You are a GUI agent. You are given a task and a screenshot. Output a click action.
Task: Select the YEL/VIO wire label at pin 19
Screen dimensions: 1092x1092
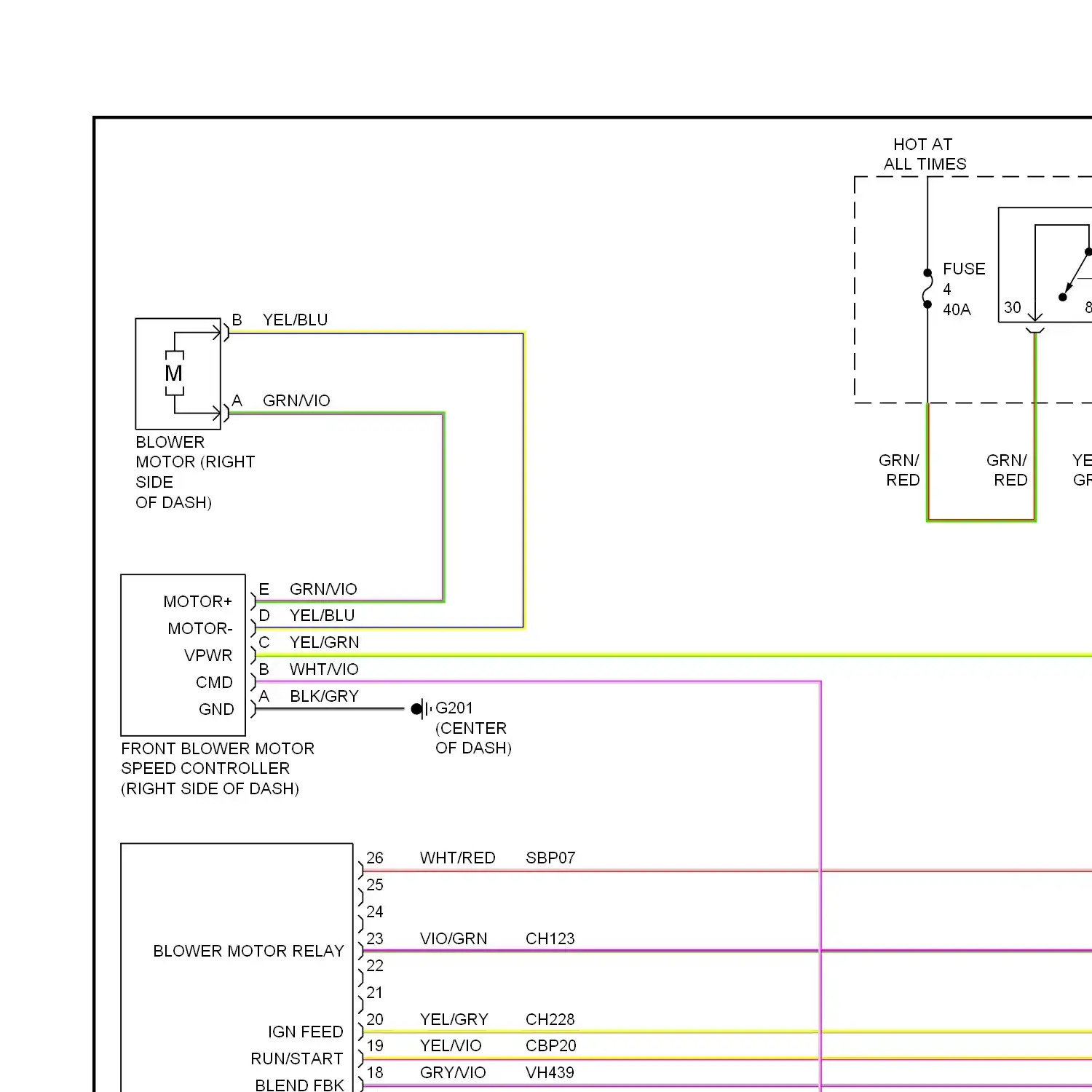(451, 1045)
